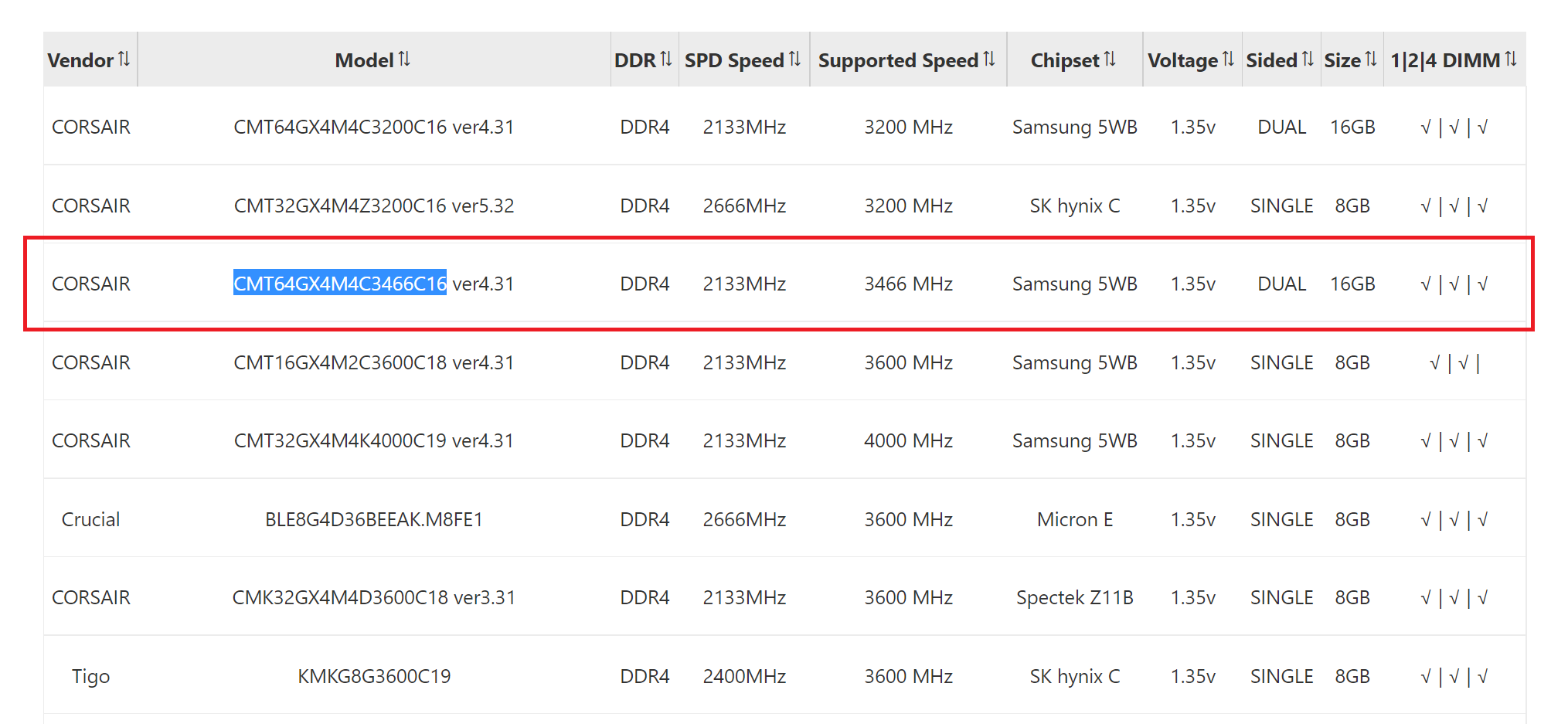Click the Model header label
The image size is (1568, 724).
[x=364, y=60]
